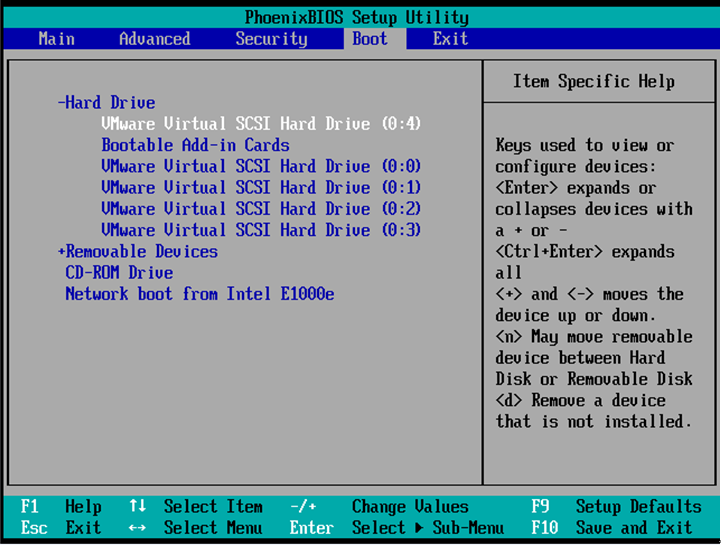Open the Security tab

tap(271, 39)
